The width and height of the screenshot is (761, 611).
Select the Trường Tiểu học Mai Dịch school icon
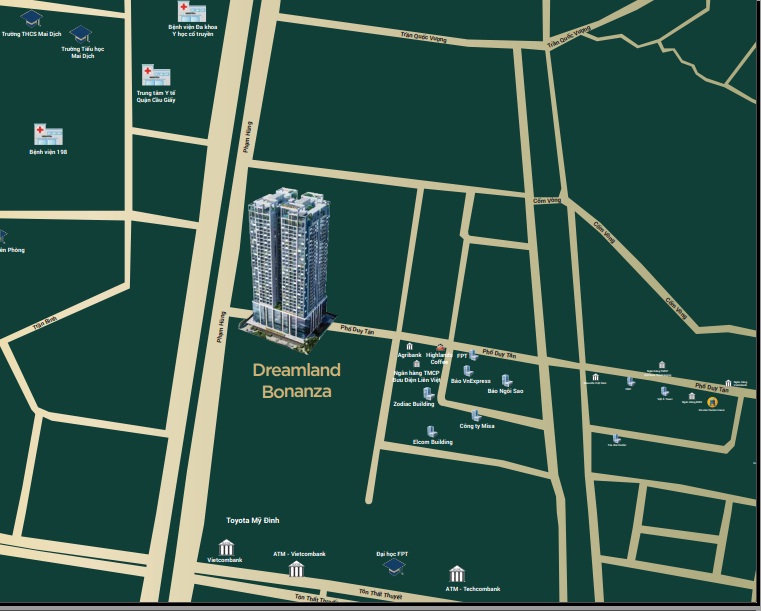tap(81, 34)
